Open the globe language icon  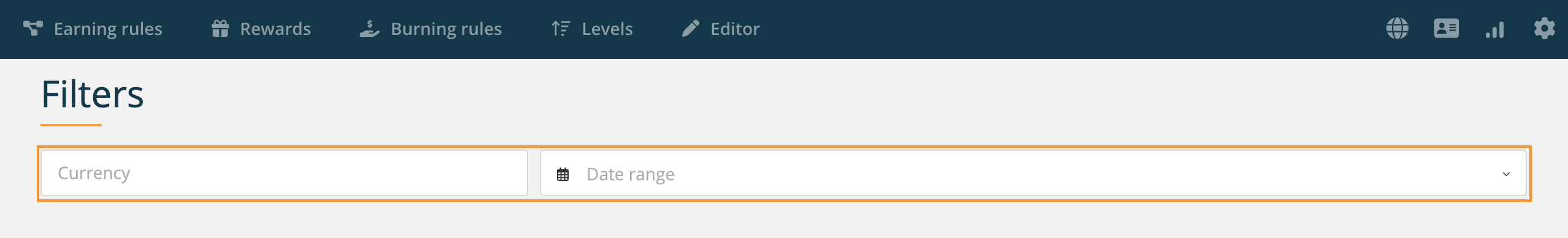(x=1397, y=28)
